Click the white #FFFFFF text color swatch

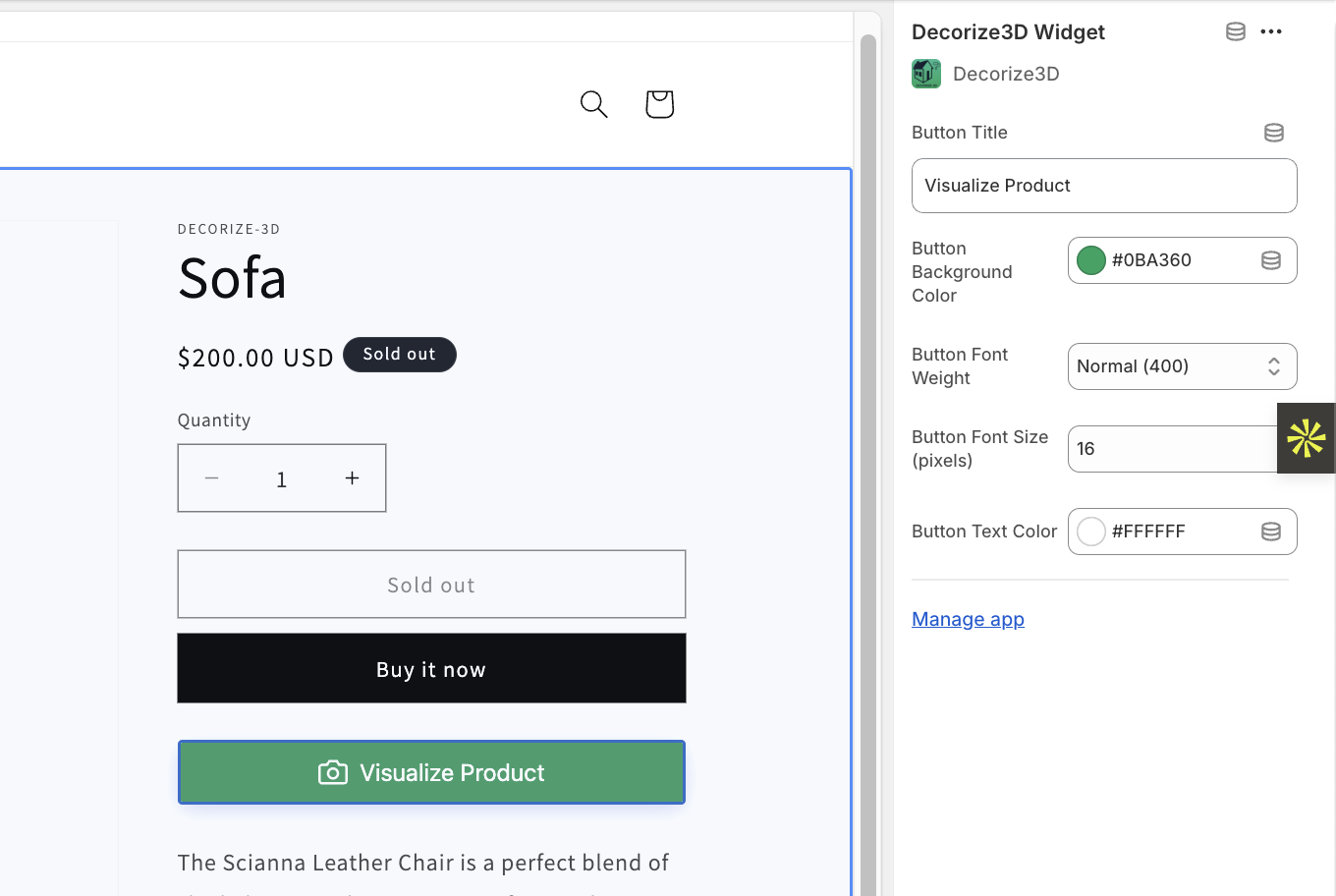click(x=1091, y=532)
